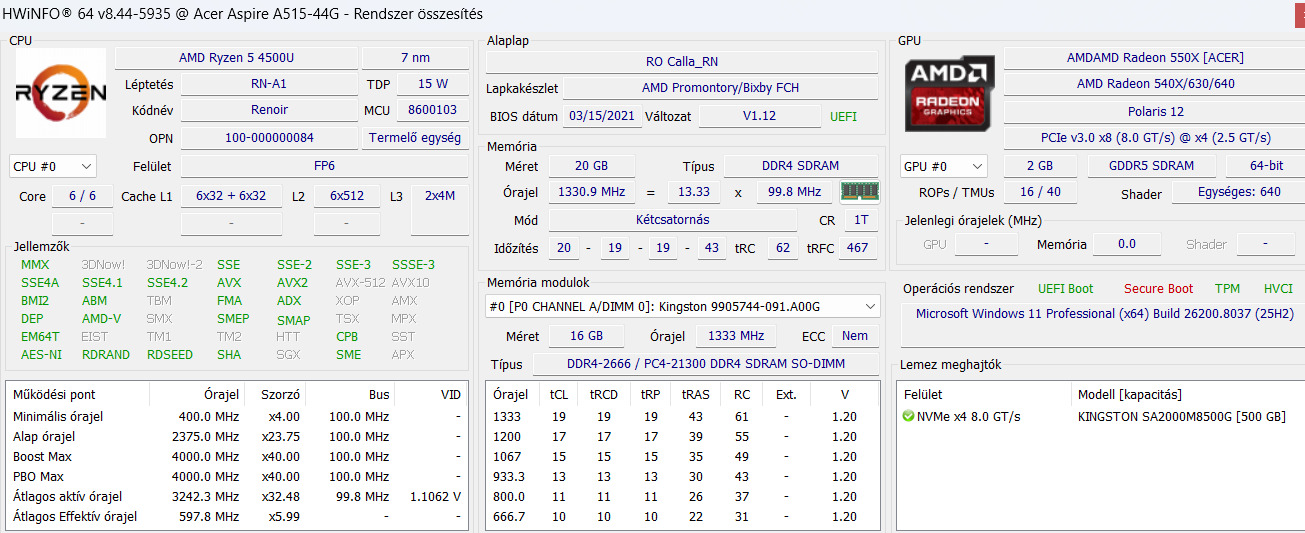Screen dimensions: 1305x533
Task: Click the AMD Radeon Graphics logo
Action: click(x=949, y=93)
